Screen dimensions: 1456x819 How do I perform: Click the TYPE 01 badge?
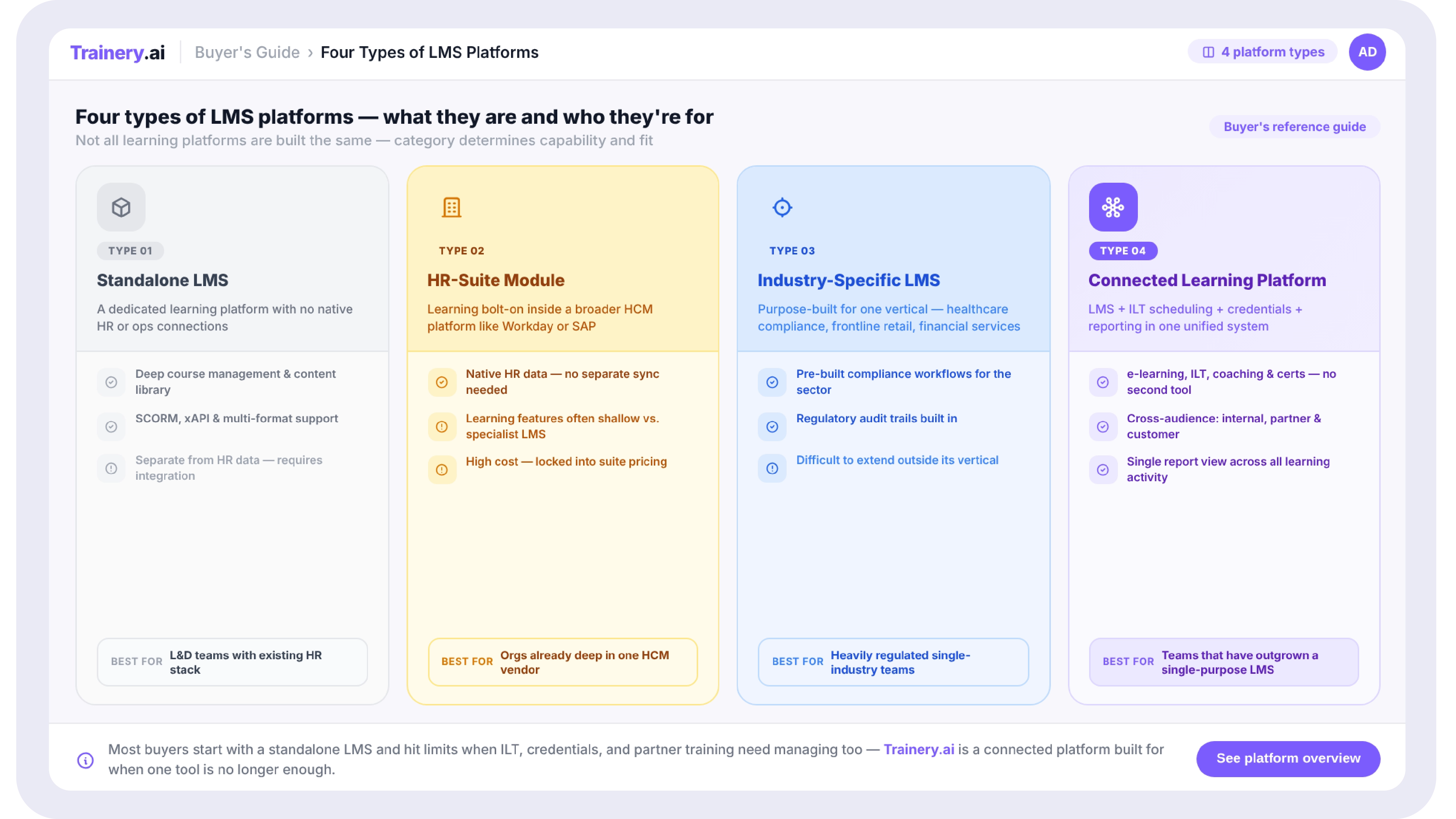tap(130, 250)
